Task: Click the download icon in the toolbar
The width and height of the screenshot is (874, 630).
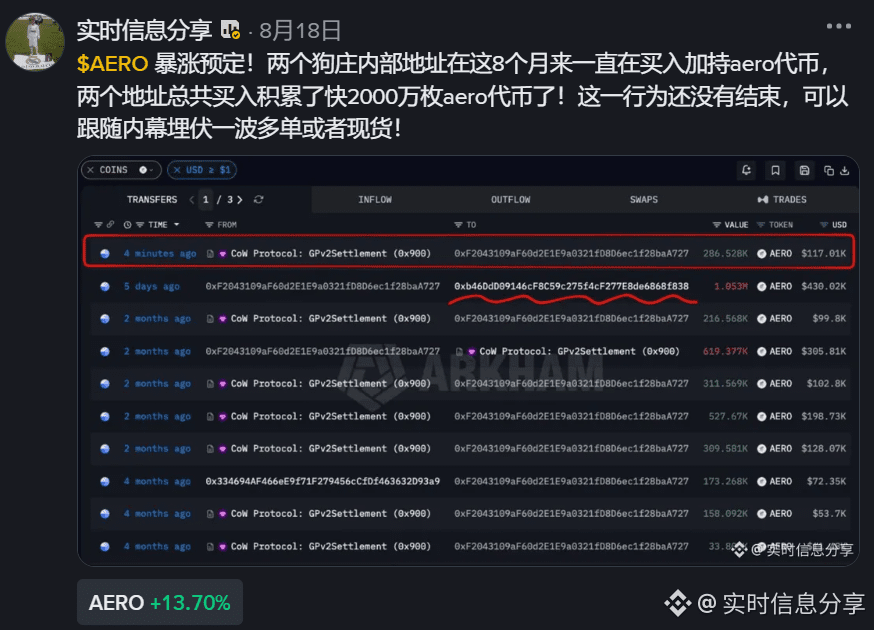Action: (x=844, y=171)
